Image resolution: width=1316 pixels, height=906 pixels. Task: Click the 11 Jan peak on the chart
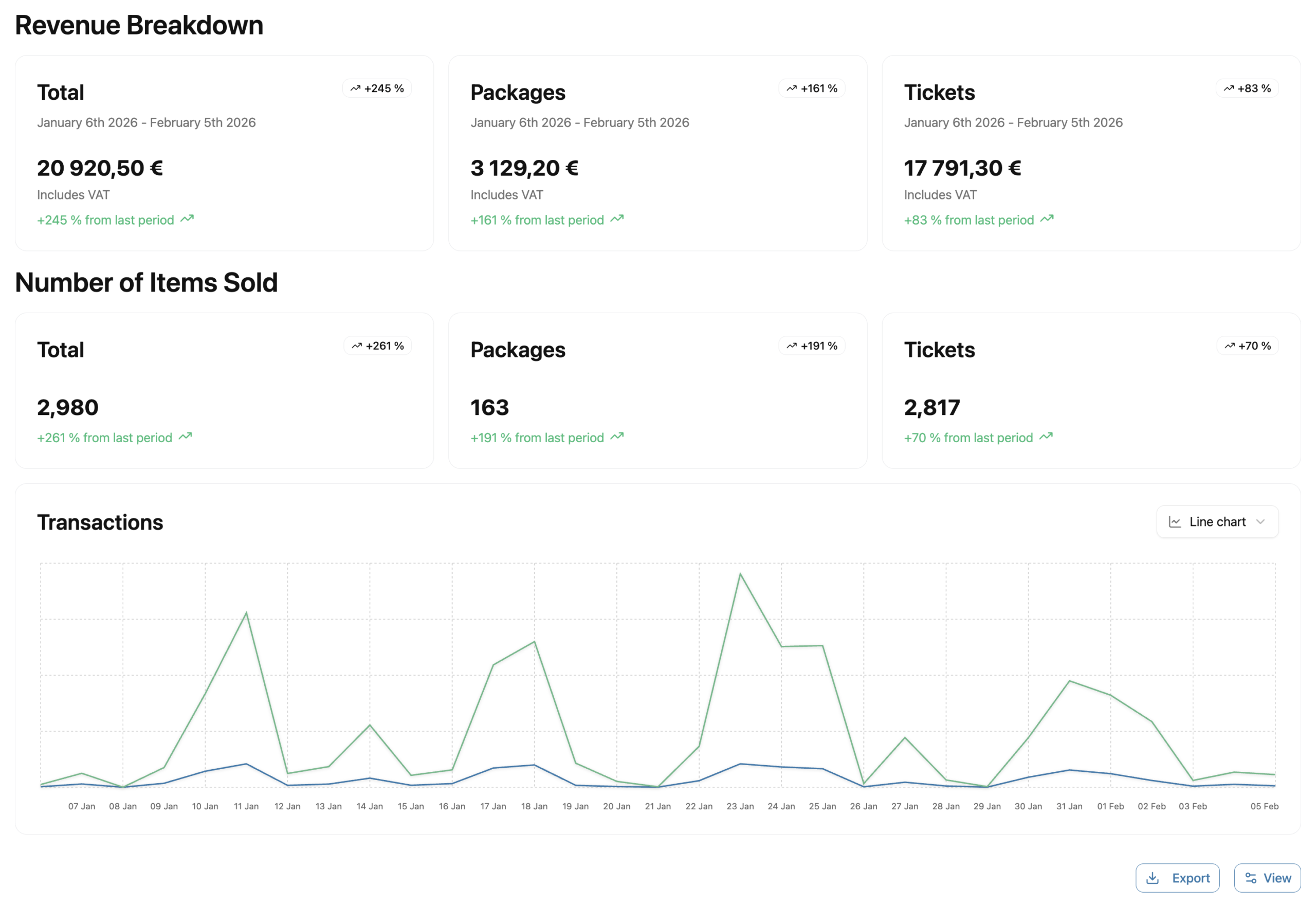[246, 612]
